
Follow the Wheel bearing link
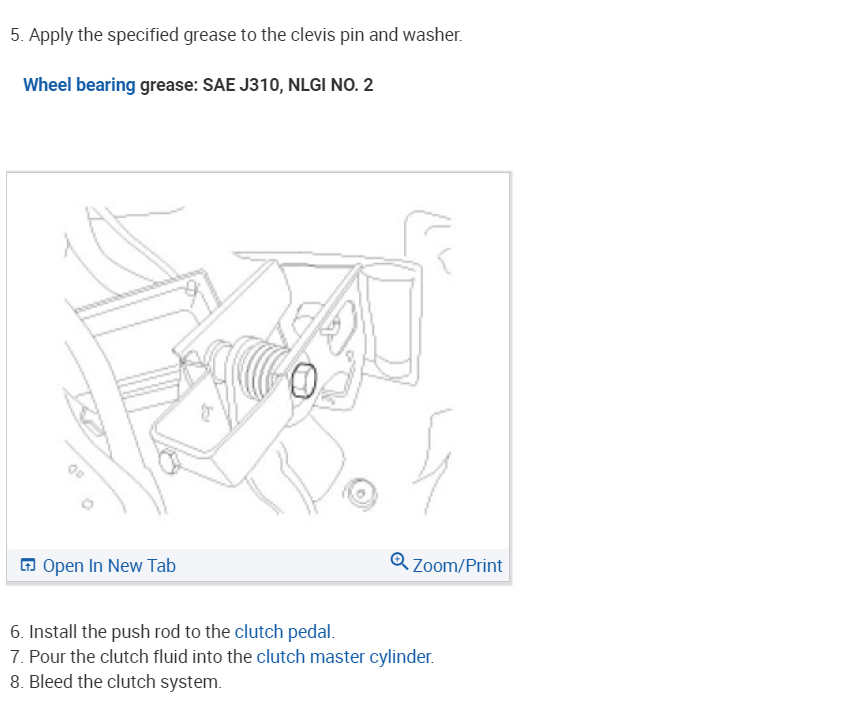(x=79, y=85)
